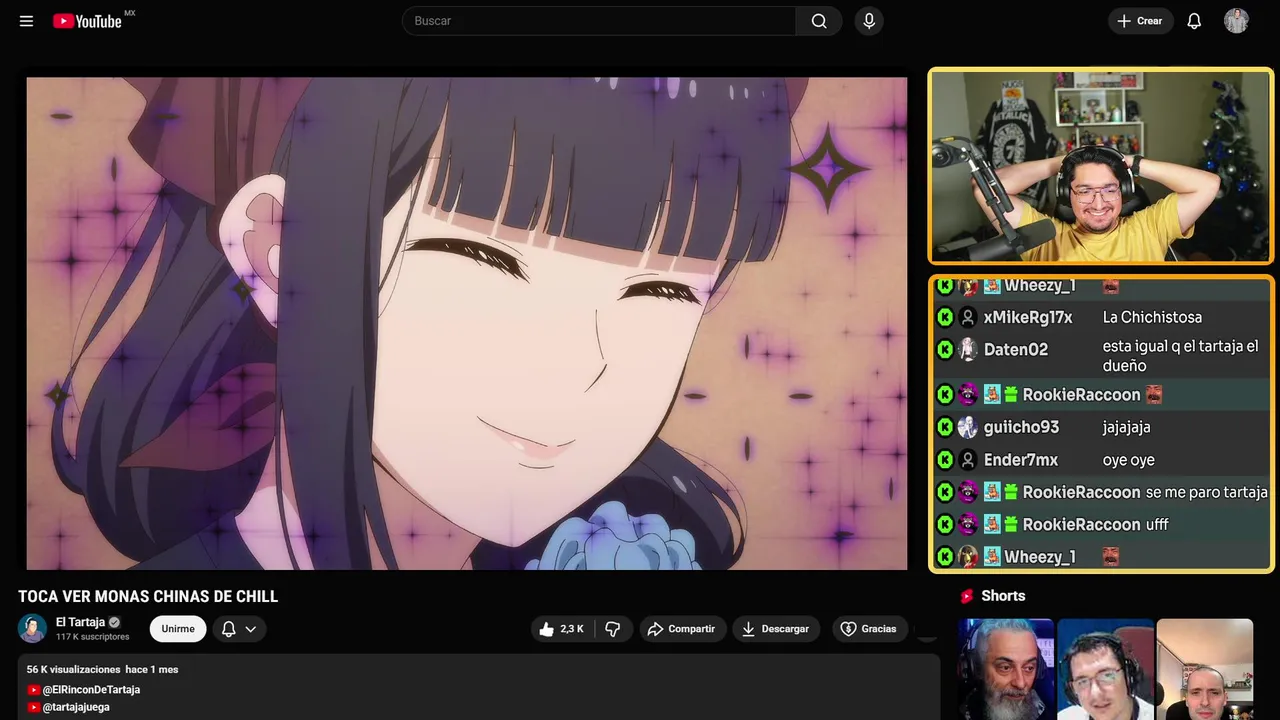
Task: Click the Shorts section heading
Action: [x=1003, y=596]
